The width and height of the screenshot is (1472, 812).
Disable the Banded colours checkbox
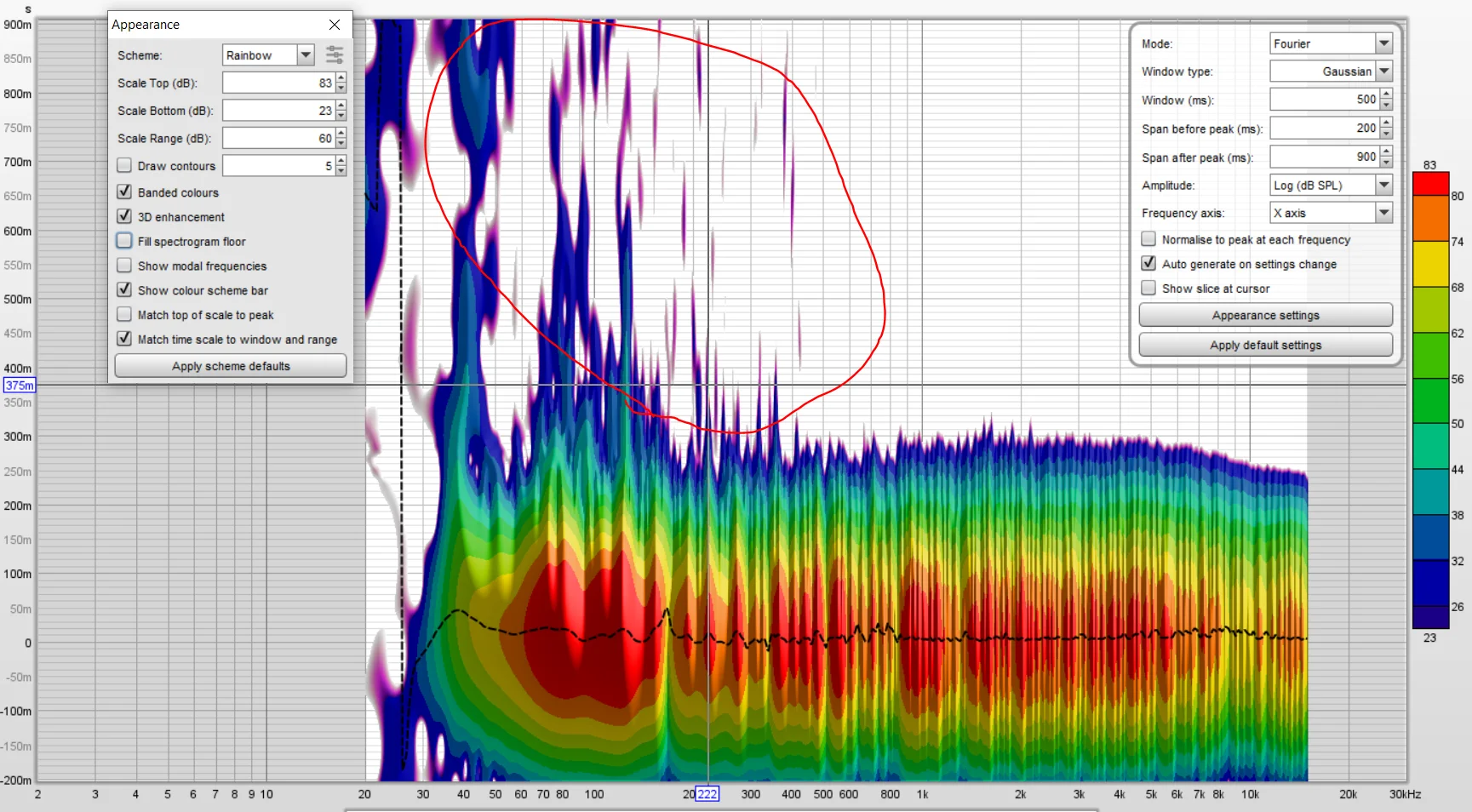(x=124, y=192)
